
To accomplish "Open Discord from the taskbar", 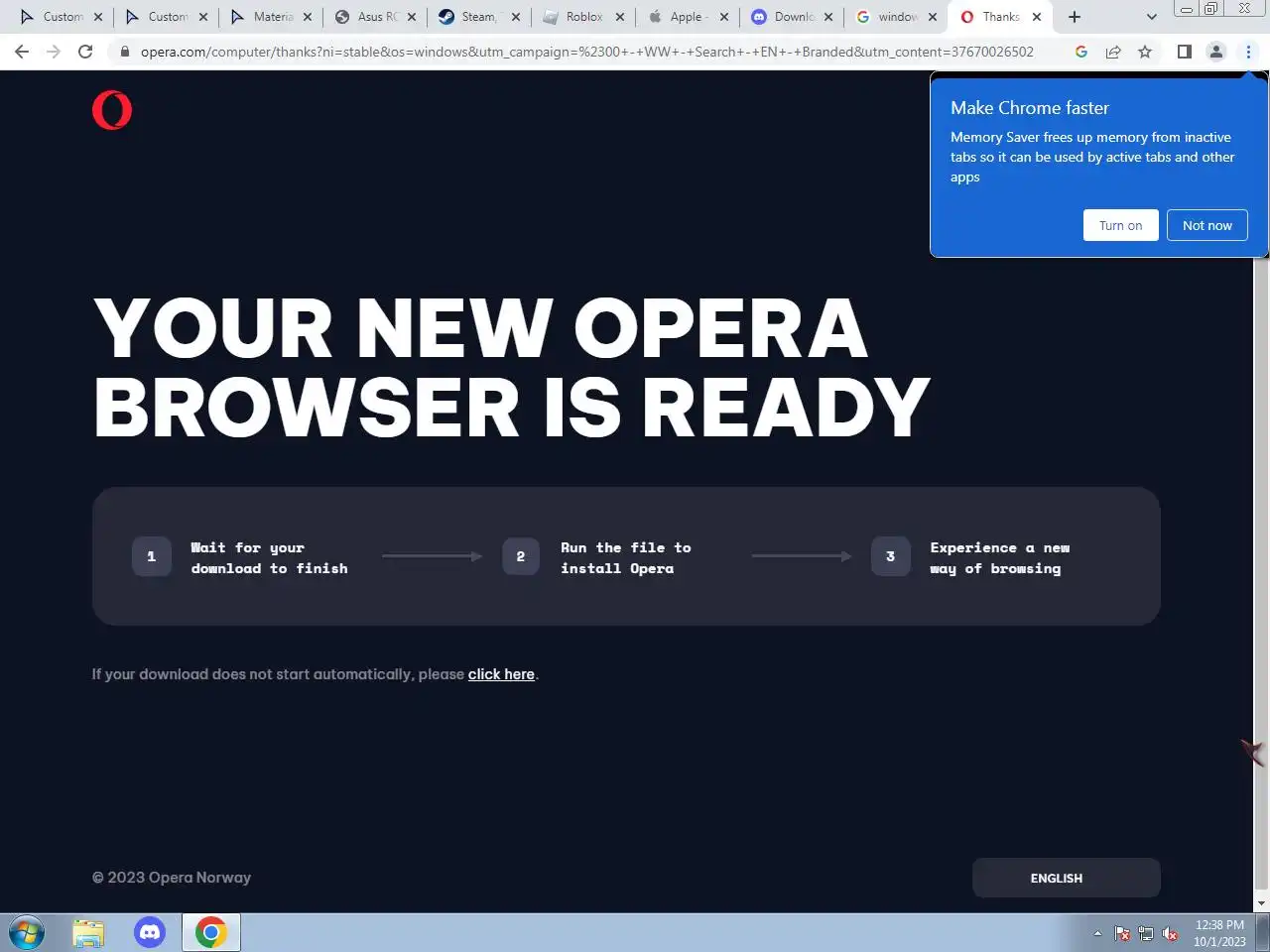I will tap(150, 932).
